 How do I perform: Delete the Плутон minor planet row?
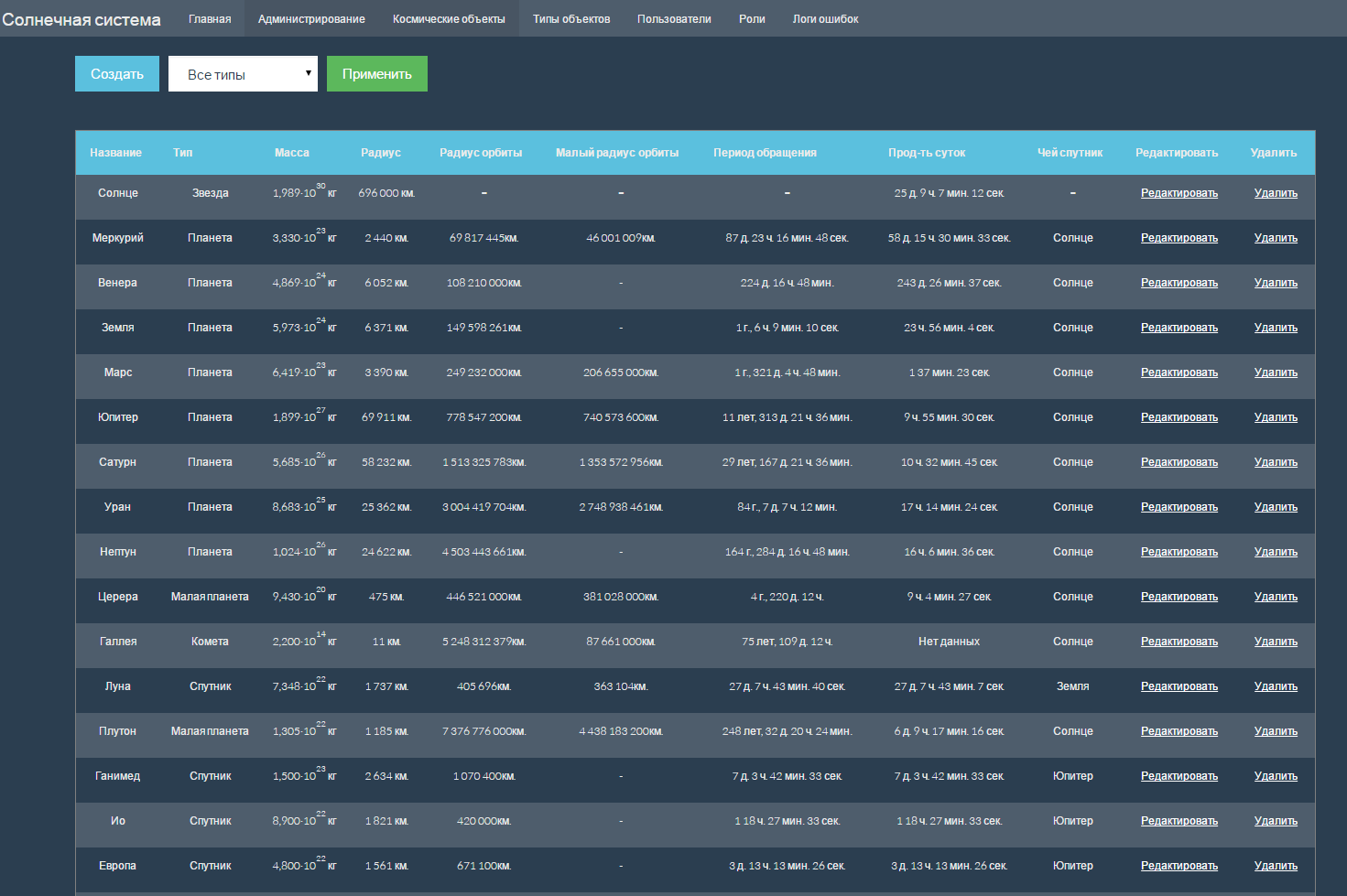pyautogui.click(x=1276, y=731)
